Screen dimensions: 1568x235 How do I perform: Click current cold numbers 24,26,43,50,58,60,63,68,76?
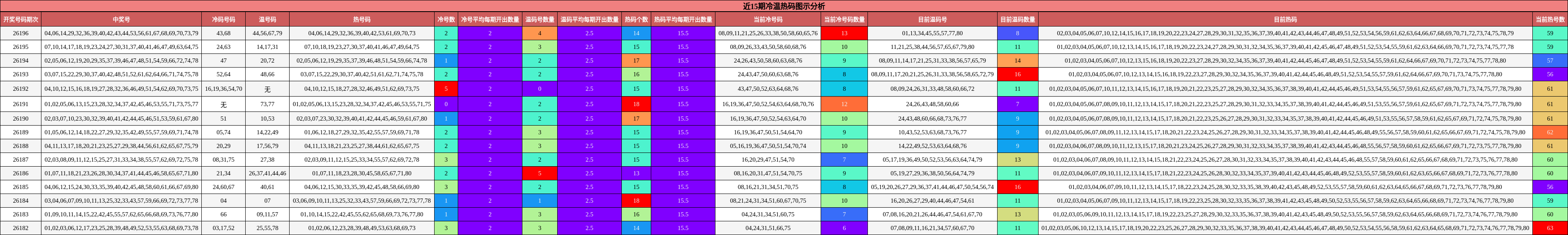[768, 61]
